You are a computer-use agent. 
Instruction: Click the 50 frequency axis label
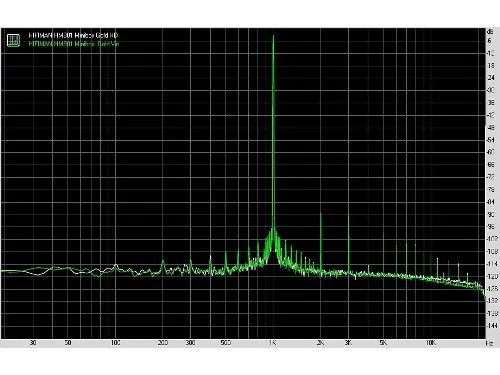pos(68,343)
